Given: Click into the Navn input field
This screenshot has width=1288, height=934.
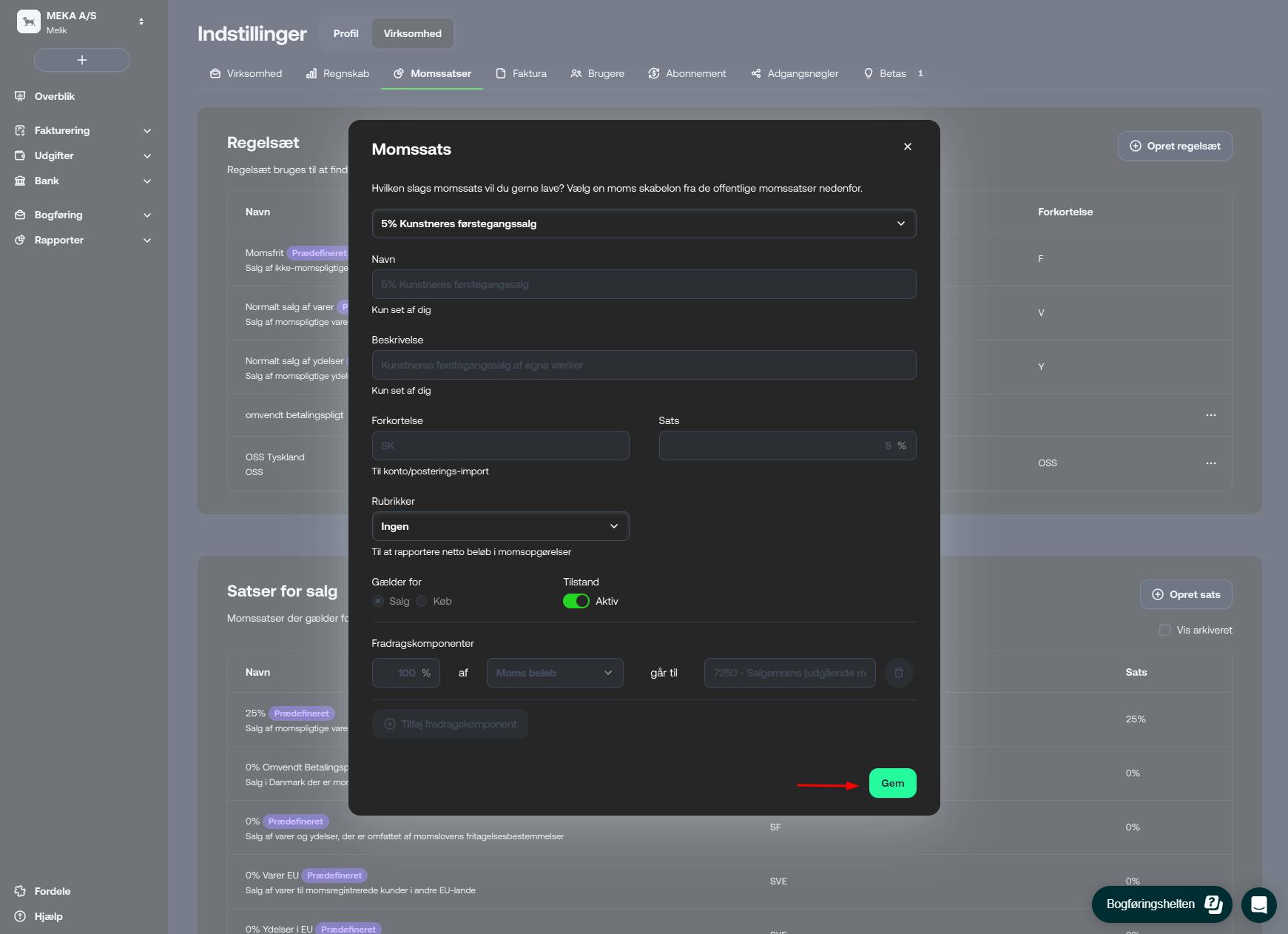Looking at the screenshot, I should 643,284.
